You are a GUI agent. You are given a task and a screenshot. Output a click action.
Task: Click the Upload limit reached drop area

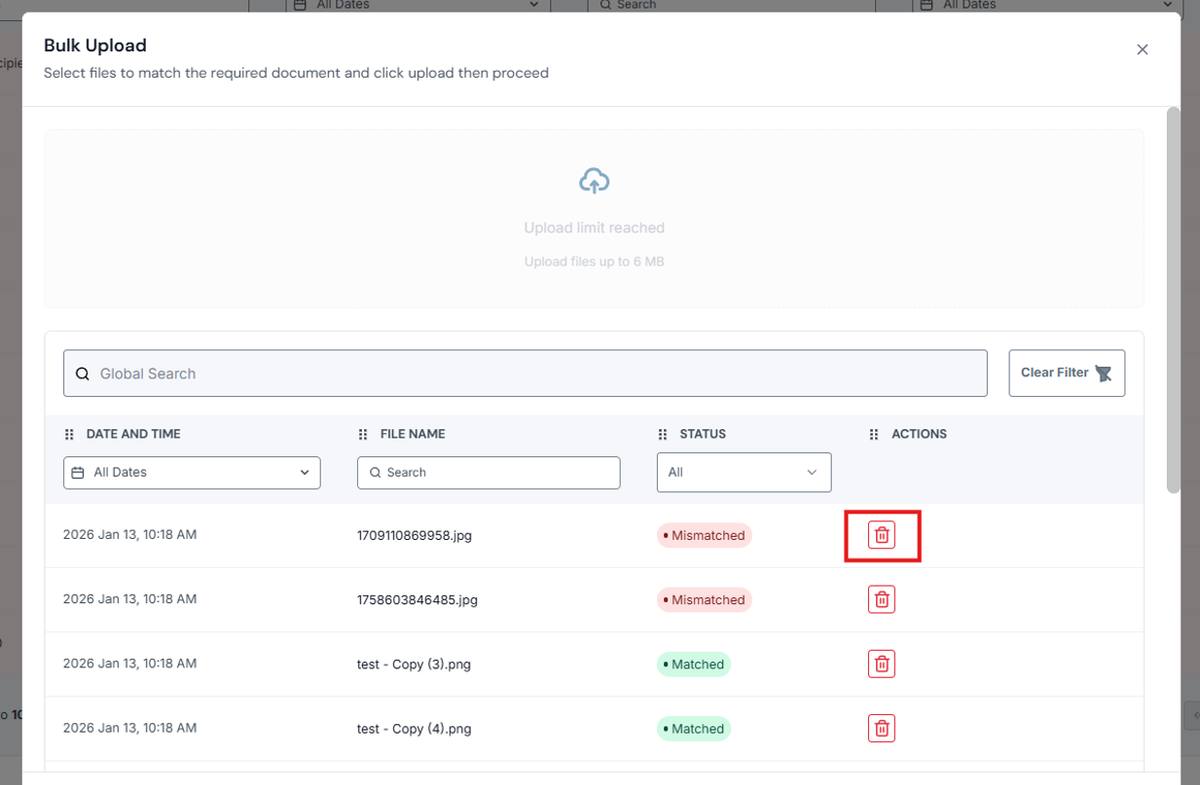pos(594,218)
